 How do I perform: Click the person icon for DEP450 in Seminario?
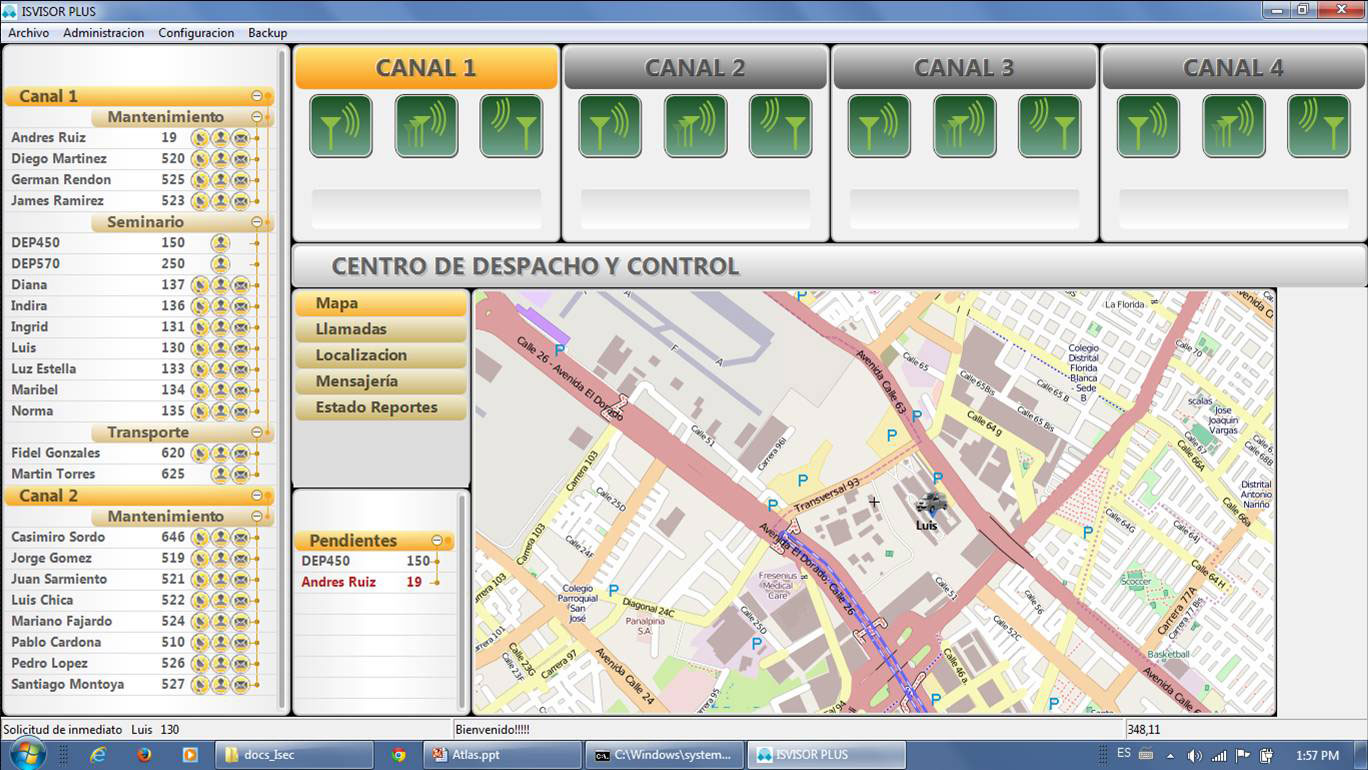220,243
